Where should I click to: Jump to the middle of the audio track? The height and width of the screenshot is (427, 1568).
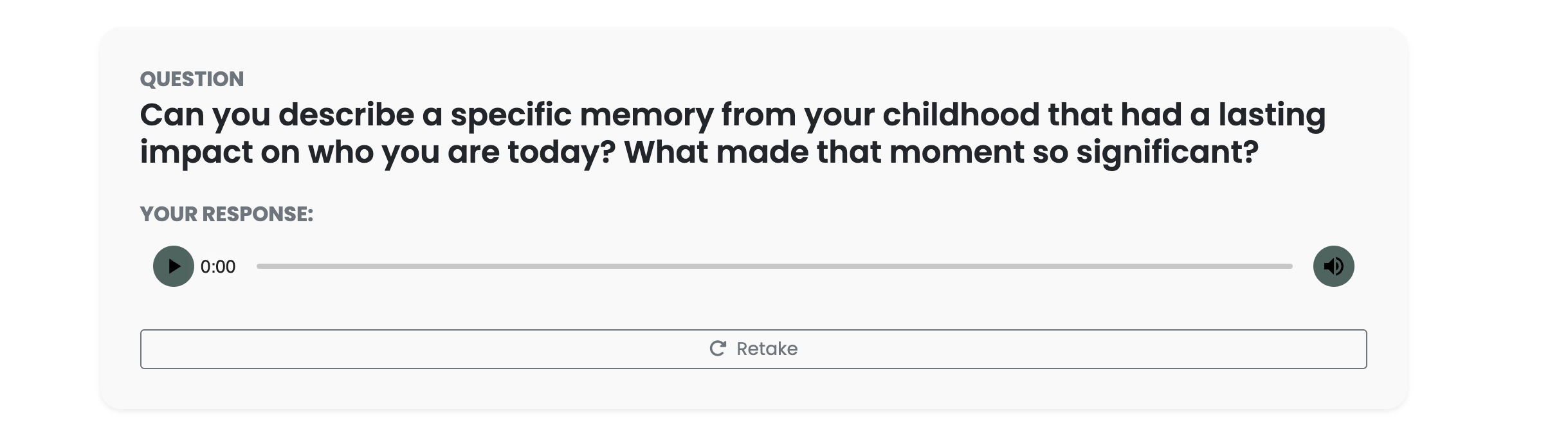click(x=774, y=266)
